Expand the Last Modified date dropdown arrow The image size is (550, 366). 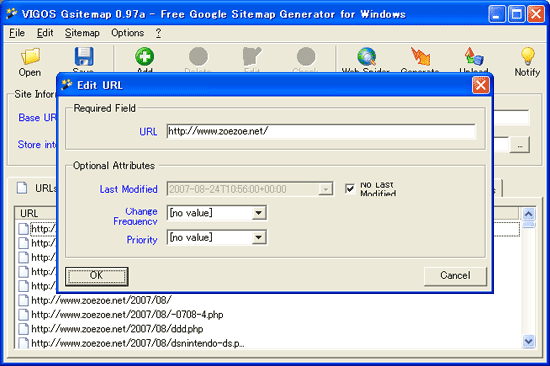[x=326, y=189]
